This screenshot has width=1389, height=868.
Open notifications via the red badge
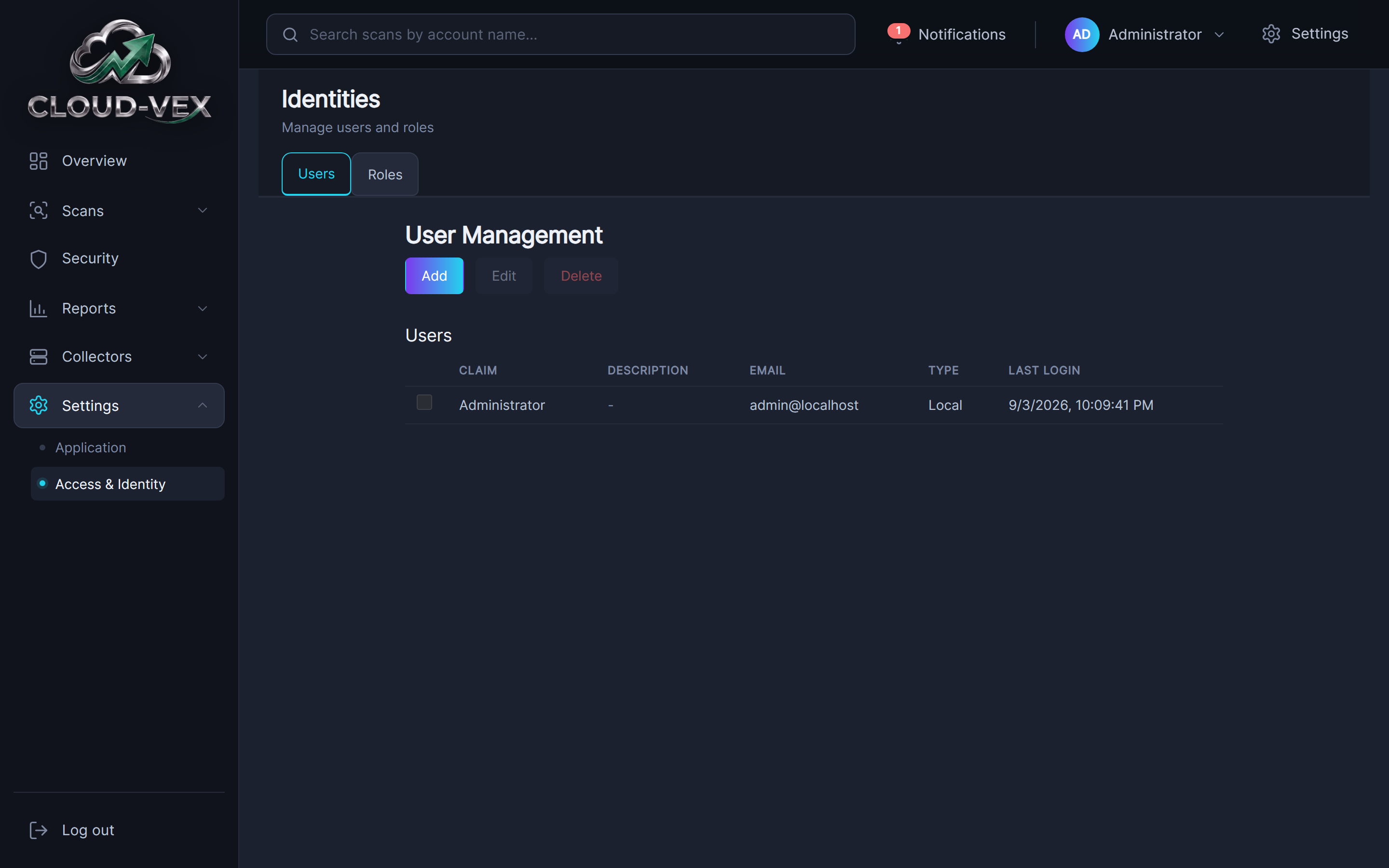pos(898,30)
